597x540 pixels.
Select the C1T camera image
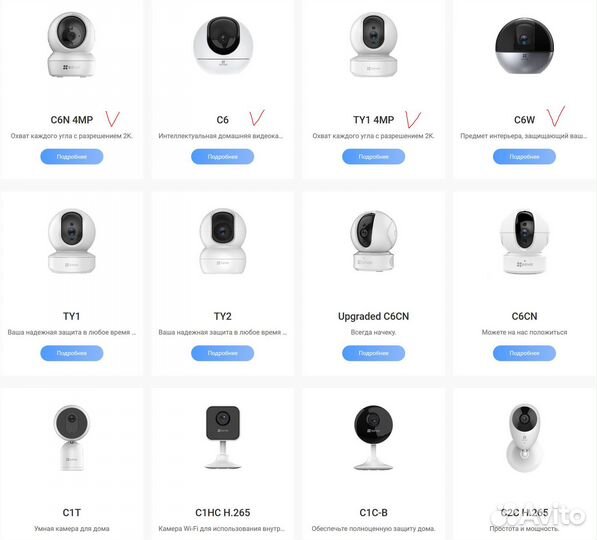point(72,438)
